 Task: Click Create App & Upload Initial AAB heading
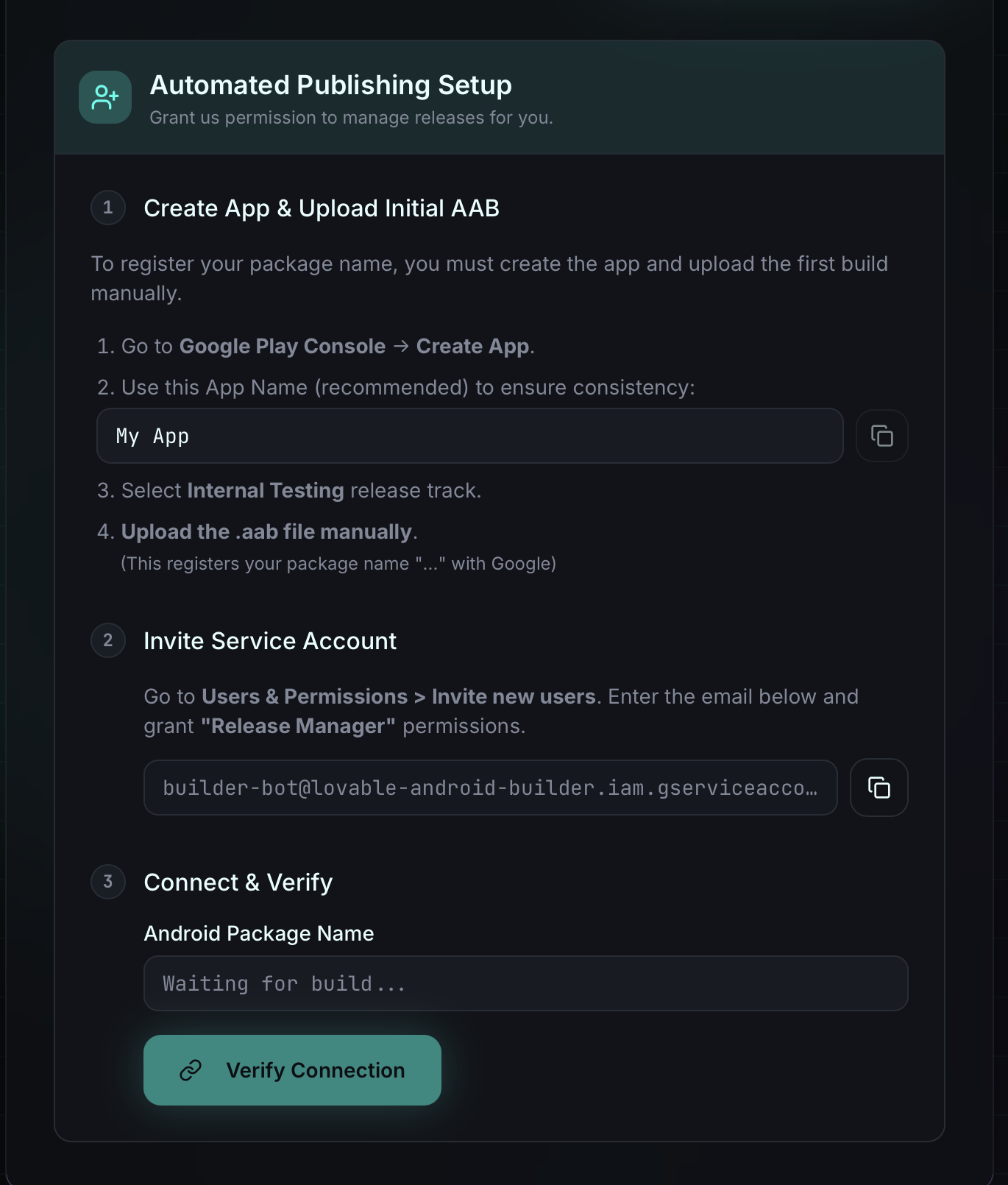pyautogui.click(x=322, y=208)
